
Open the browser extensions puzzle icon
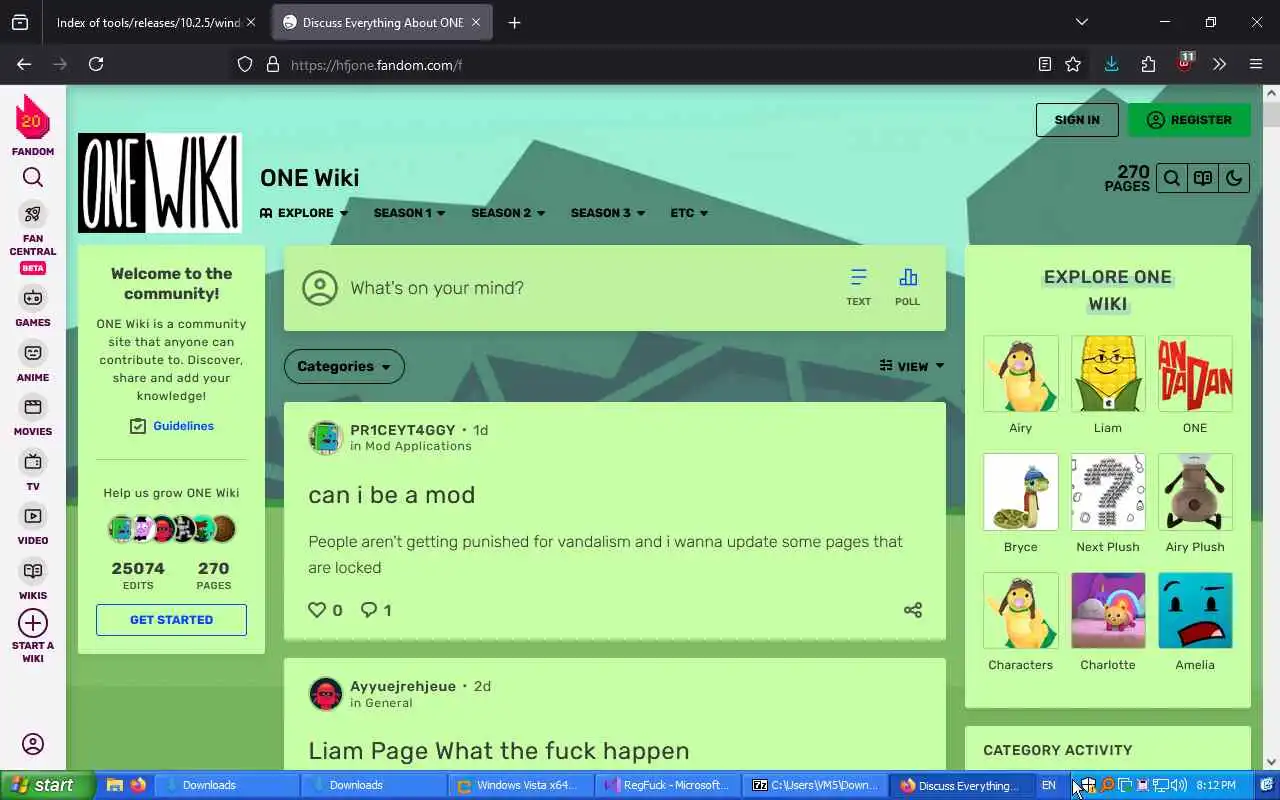pyautogui.click(x=1148, y=64)
